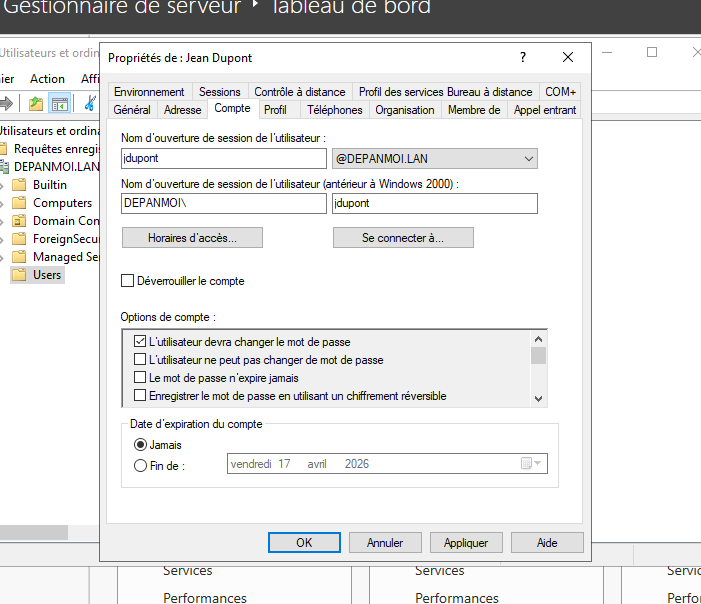This screenshot has width=701, height=604.
Task: Click the account options list down arrow
Action: 538,398
